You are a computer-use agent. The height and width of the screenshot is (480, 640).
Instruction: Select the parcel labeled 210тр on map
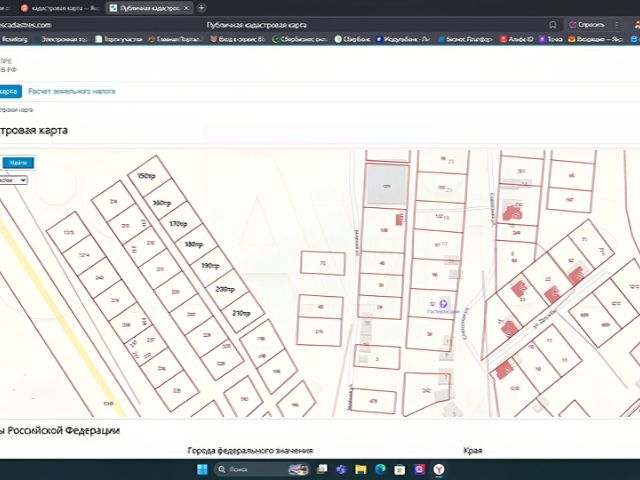(241, 313)
